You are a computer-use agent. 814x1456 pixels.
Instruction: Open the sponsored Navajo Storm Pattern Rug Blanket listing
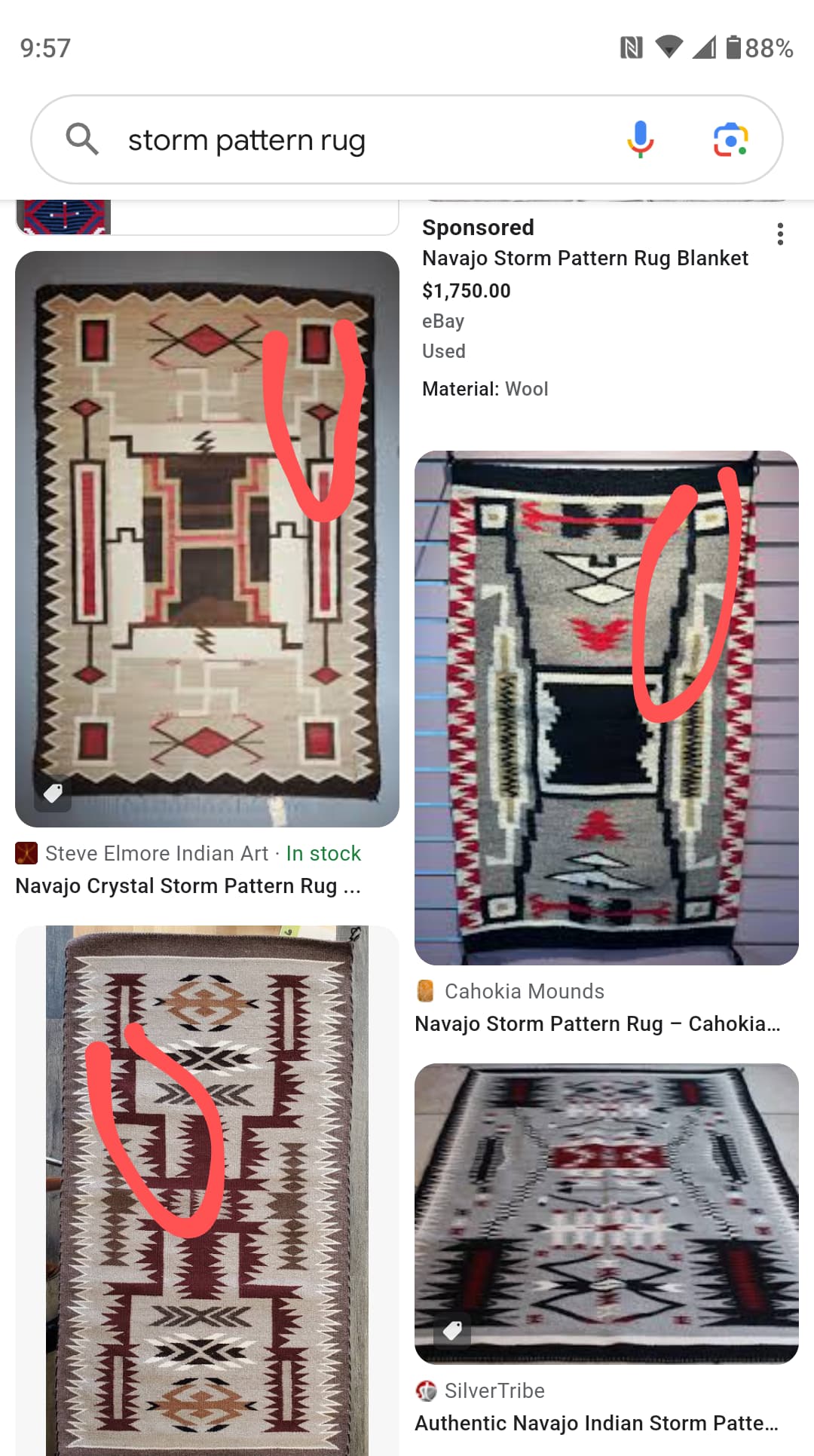585,258
